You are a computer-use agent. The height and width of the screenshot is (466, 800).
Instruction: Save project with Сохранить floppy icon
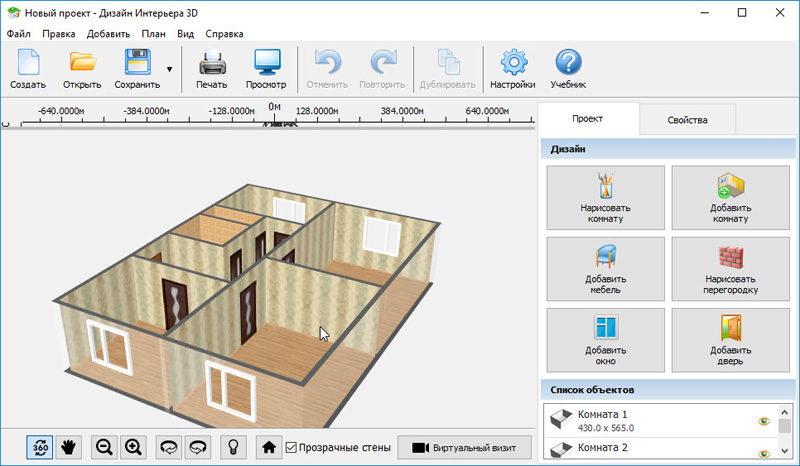point(137,69)
